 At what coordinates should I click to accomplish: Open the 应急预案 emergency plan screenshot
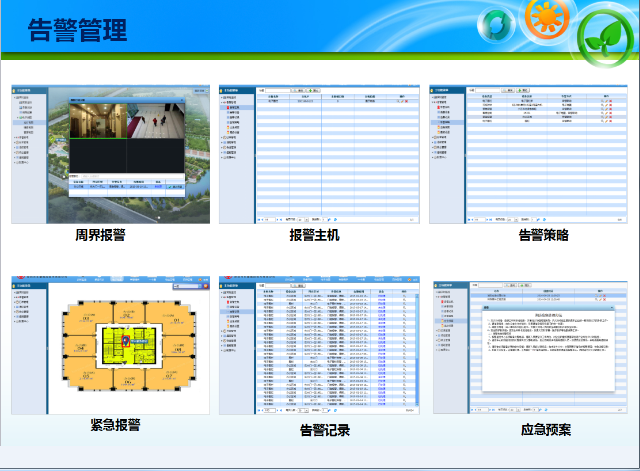coord(530,347)
